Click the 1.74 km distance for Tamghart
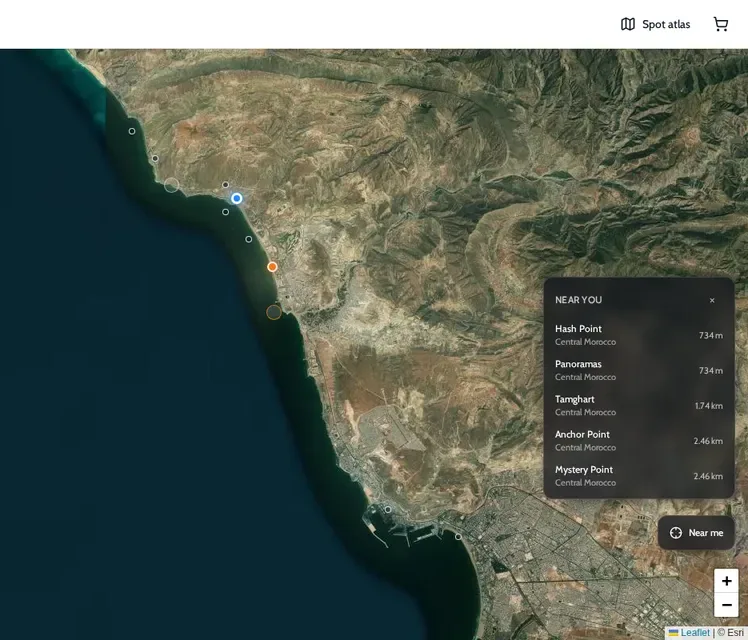Image resolution: width=748 pixels, height=640 pixels. pos(708,406)
